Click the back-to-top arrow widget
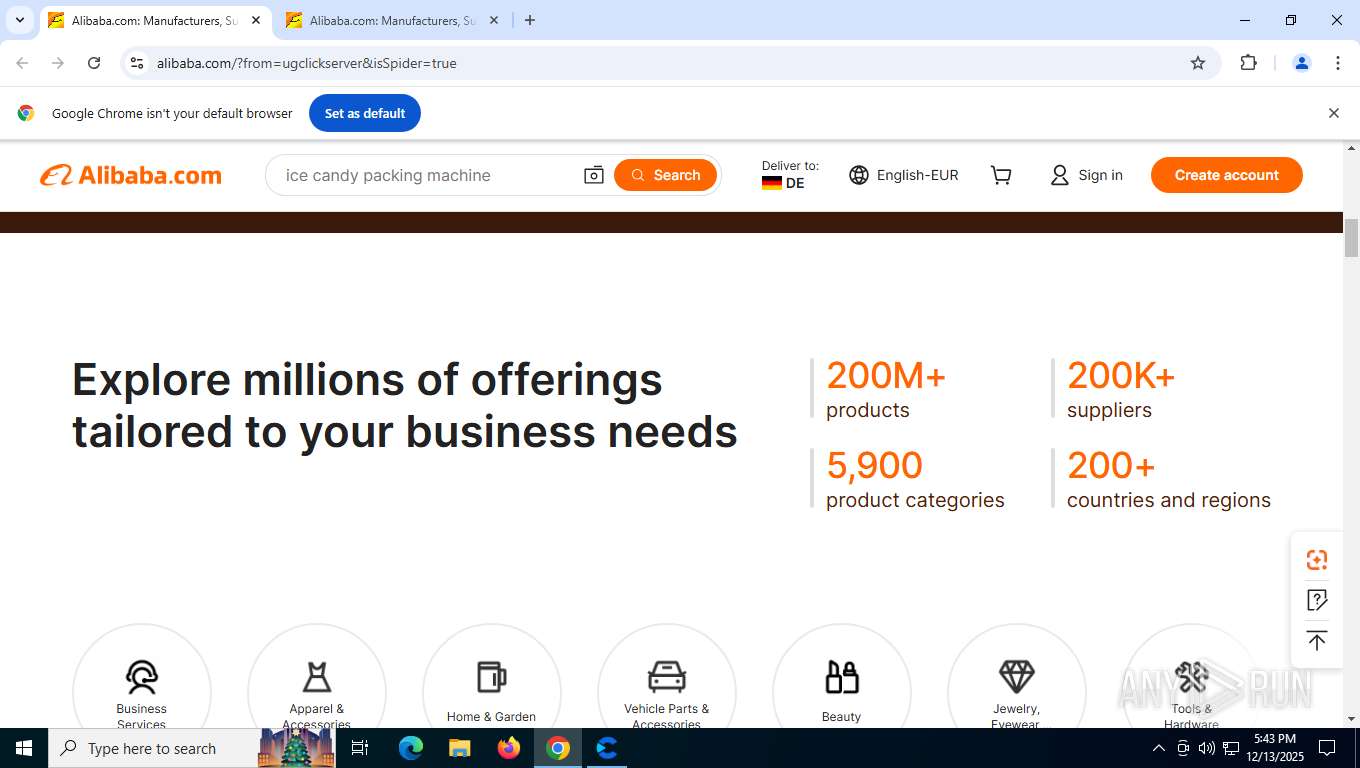 point(1317,640)
